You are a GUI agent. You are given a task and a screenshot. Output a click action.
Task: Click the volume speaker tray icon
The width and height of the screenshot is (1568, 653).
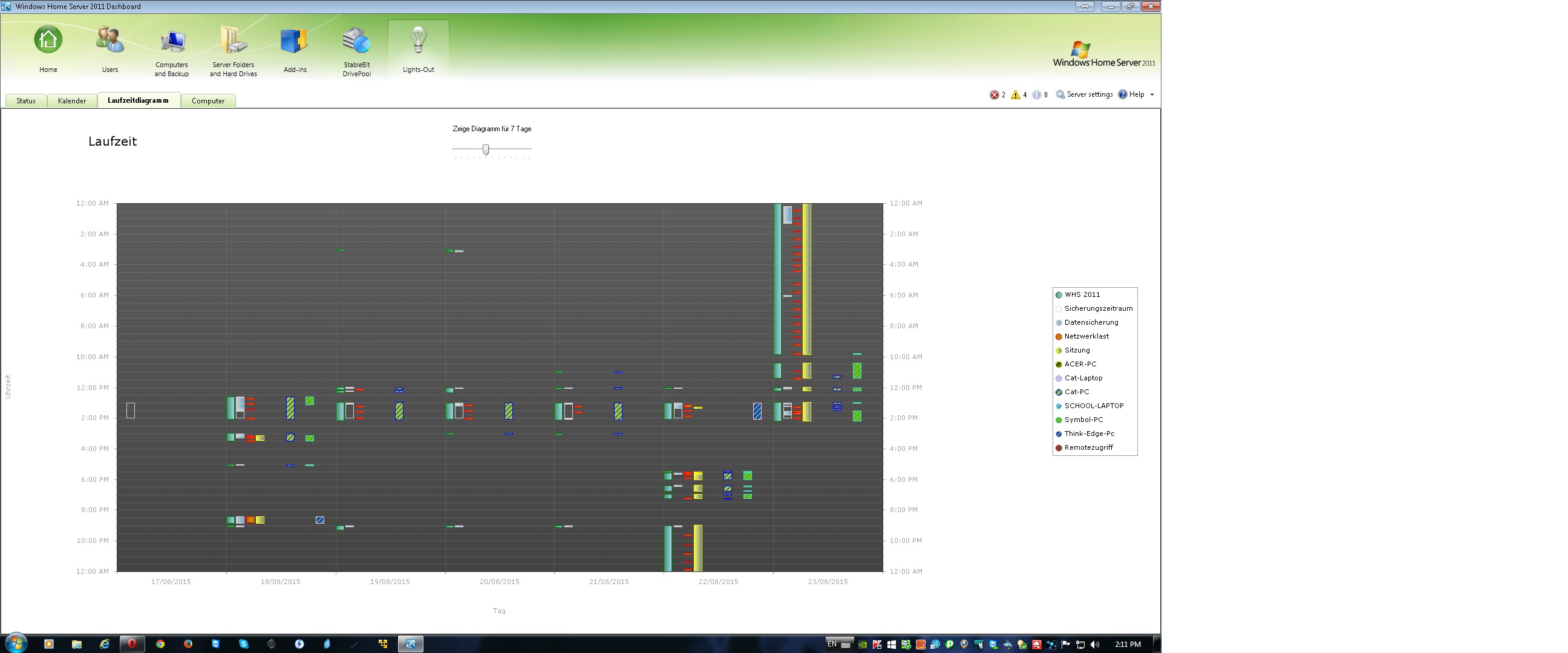[x=1095, y=645]
